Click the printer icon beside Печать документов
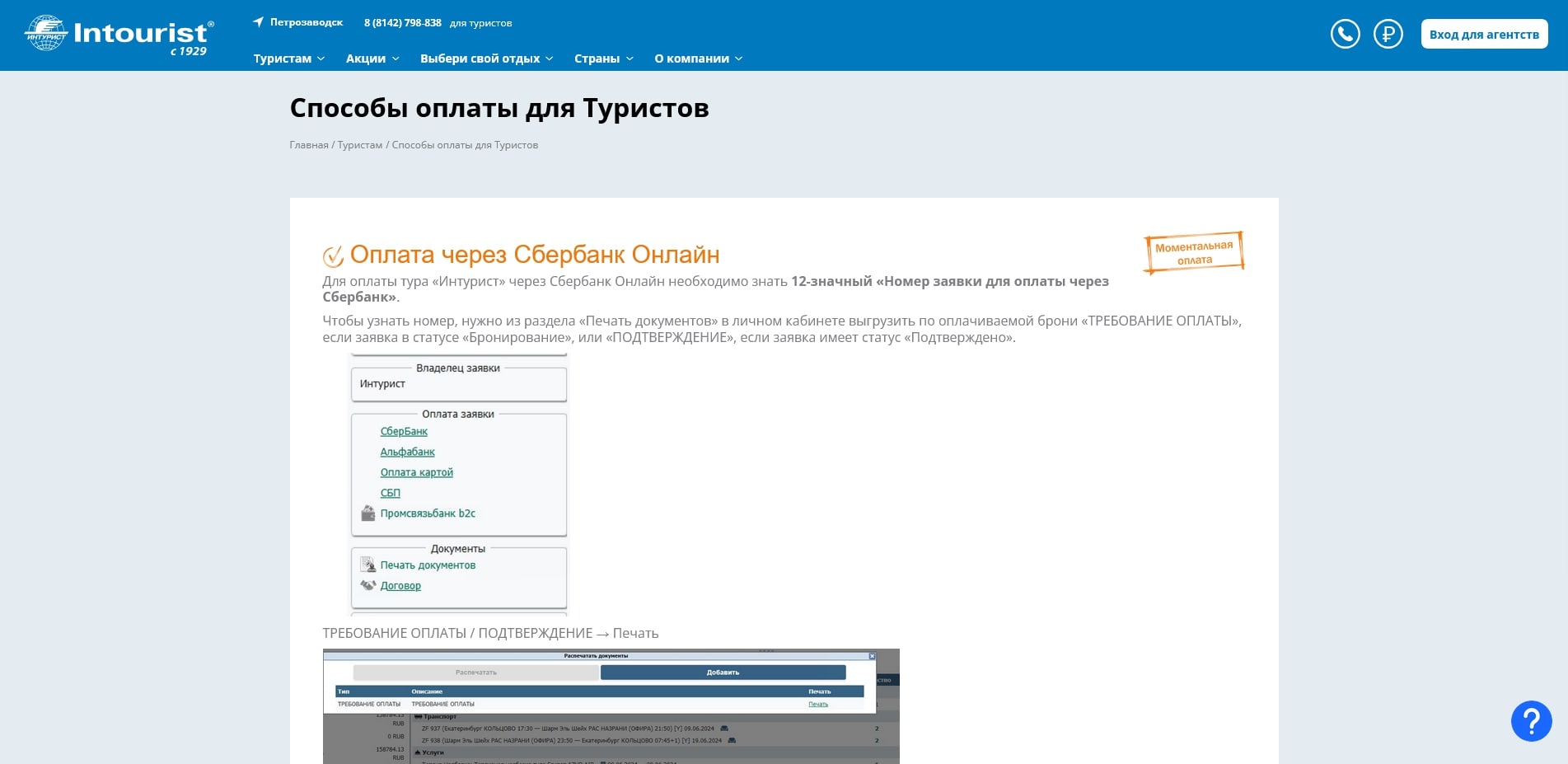Viewport: 1568px width, 764px height. [x=368, y=565]
